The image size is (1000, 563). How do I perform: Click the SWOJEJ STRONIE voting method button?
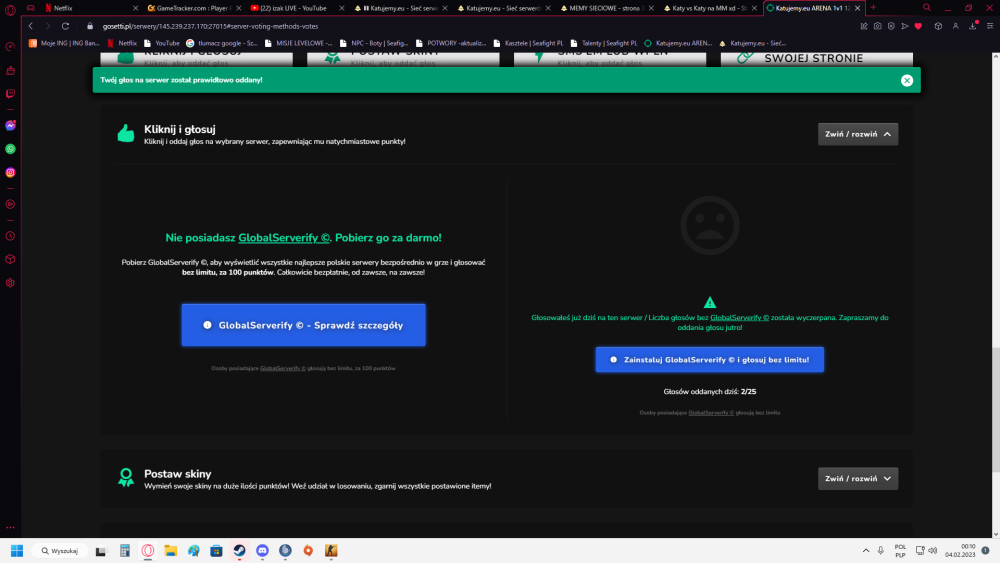pyautogui.click(x=817, y=59)
